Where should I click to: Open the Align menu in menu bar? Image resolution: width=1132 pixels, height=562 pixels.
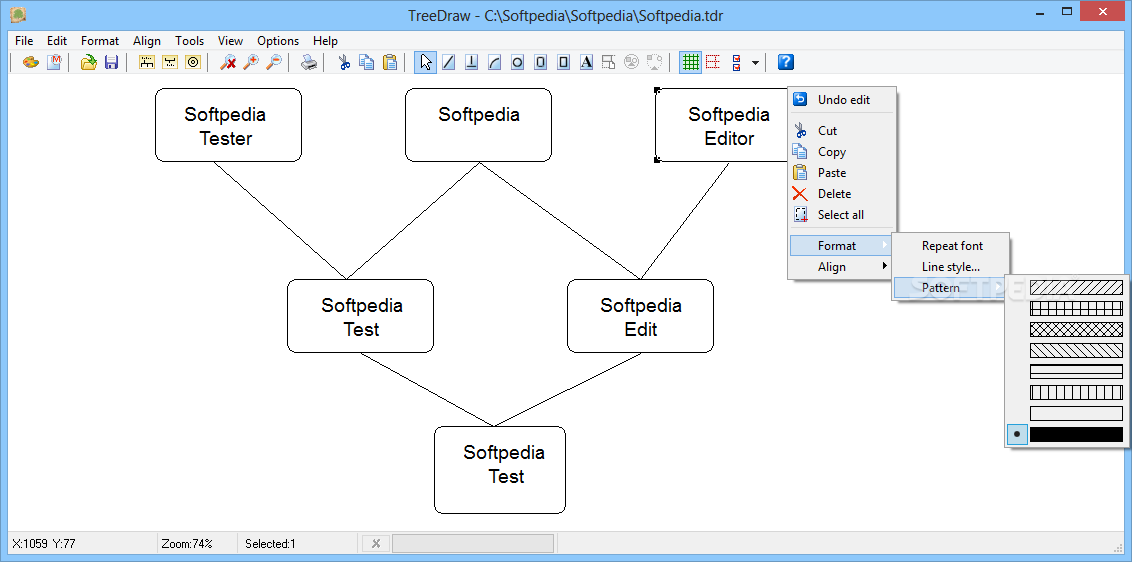coord(147,40)
